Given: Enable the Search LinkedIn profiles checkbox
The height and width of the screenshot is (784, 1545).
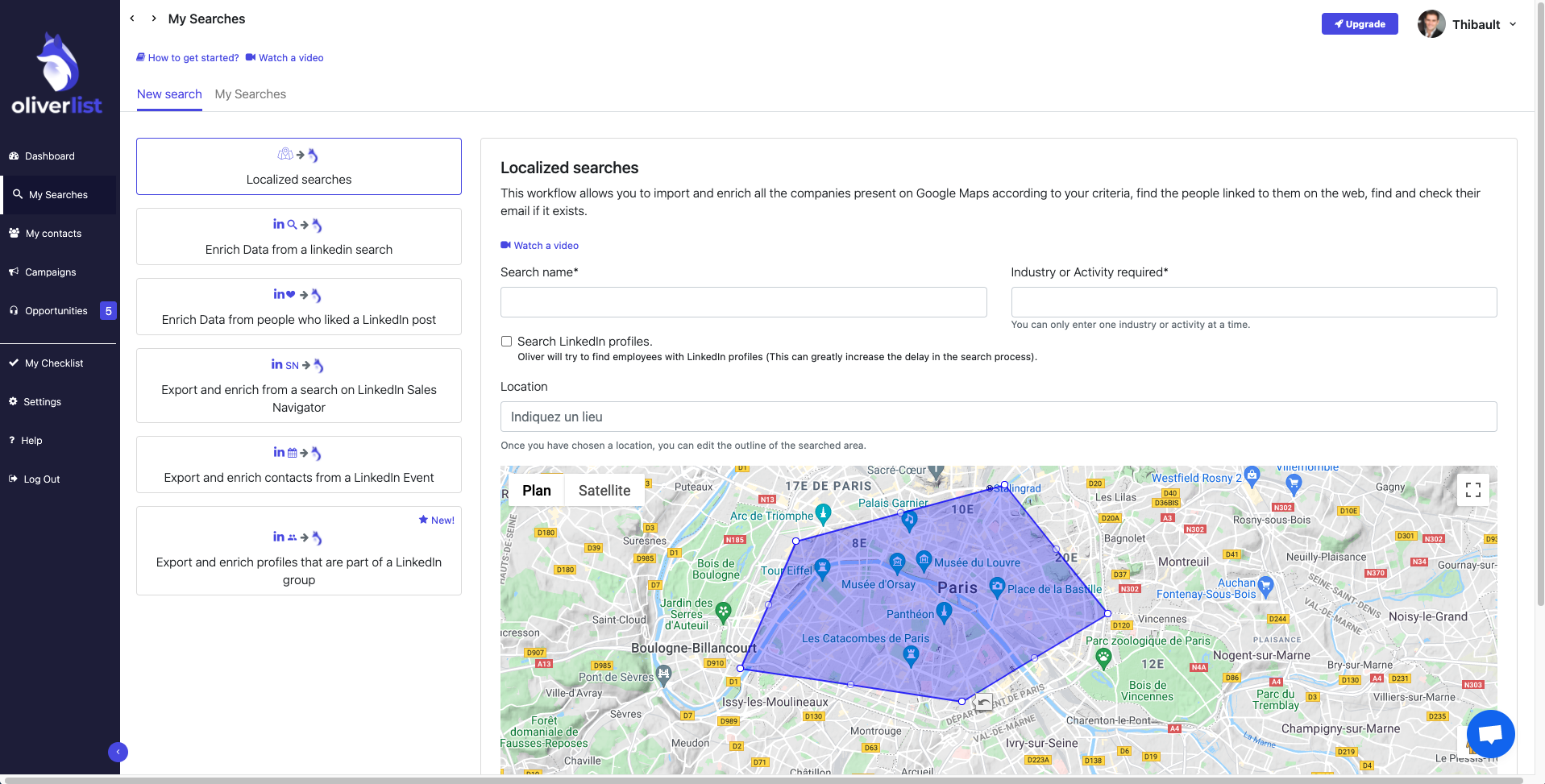Looking at the screenshot, I should 506,342.
